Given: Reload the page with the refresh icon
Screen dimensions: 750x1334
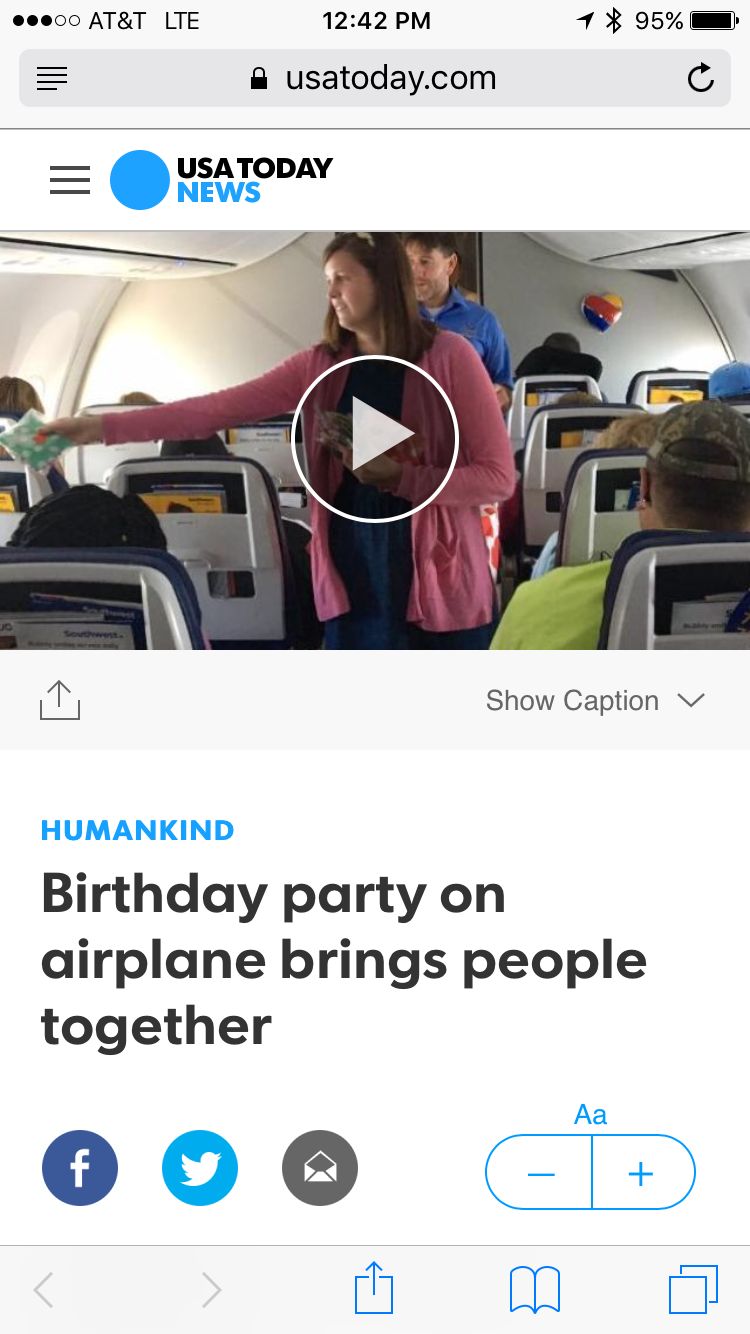Looking at the screenshot, I should coord(701,78).
